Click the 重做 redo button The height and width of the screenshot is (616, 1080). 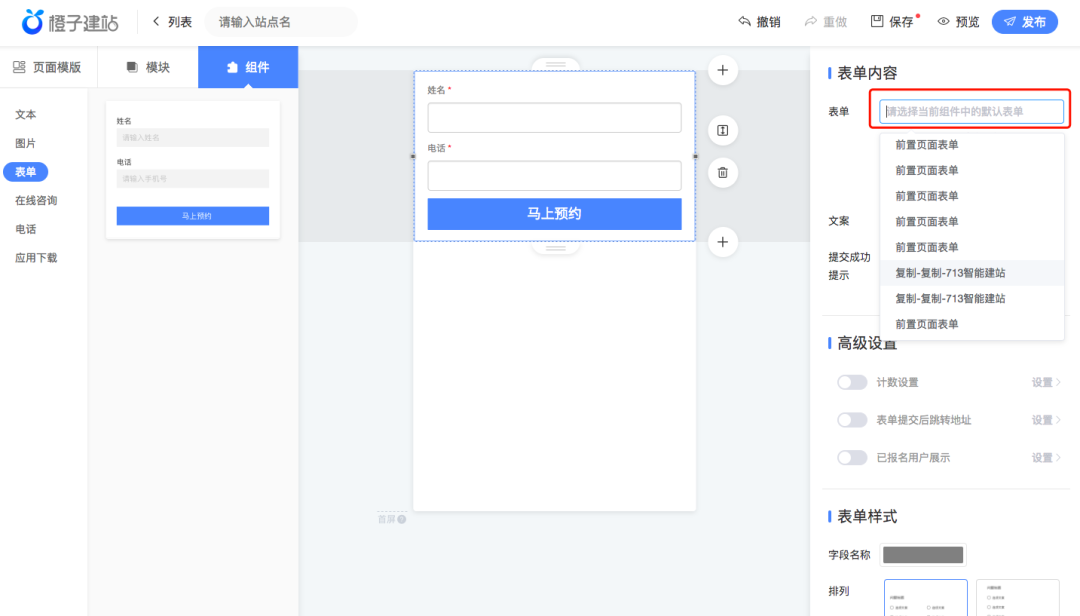click(826, 22)
